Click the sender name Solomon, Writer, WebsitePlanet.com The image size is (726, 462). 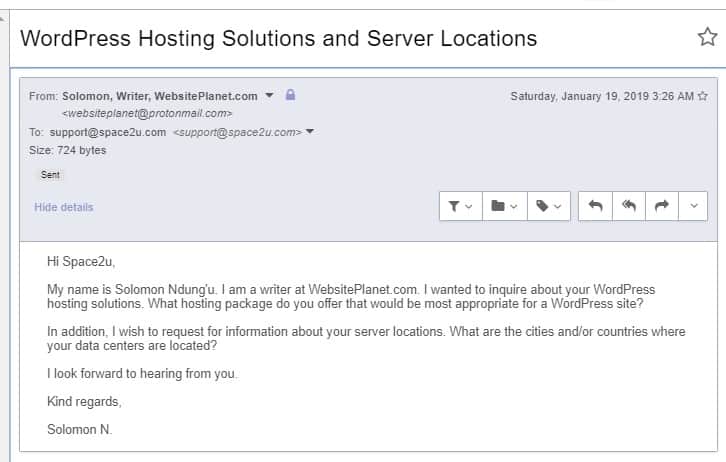160,96
